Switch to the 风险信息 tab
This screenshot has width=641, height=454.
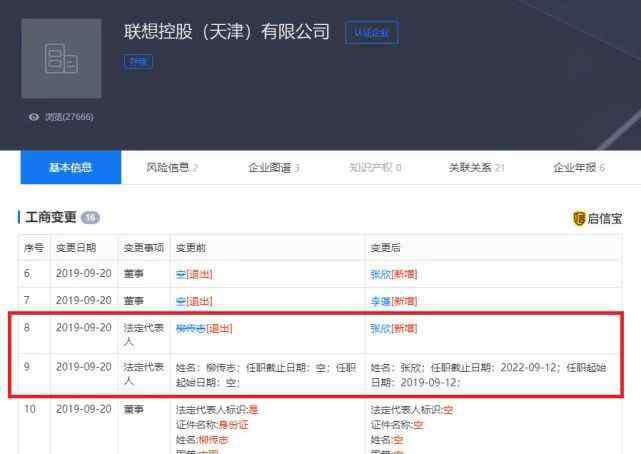click(x=172, y=168)
